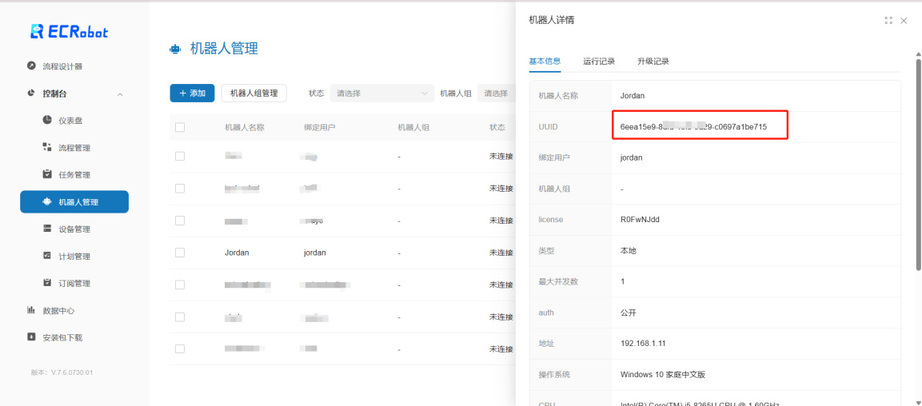Open 订阅管理 menu item
The width and height of the screenshot is (922, 406).
(74, 283)
